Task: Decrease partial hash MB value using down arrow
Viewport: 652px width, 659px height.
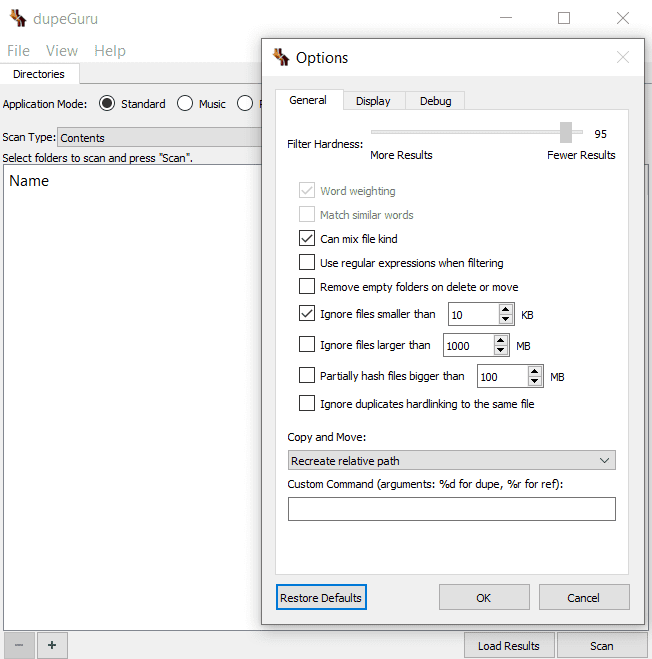Action: pos(534,382)
